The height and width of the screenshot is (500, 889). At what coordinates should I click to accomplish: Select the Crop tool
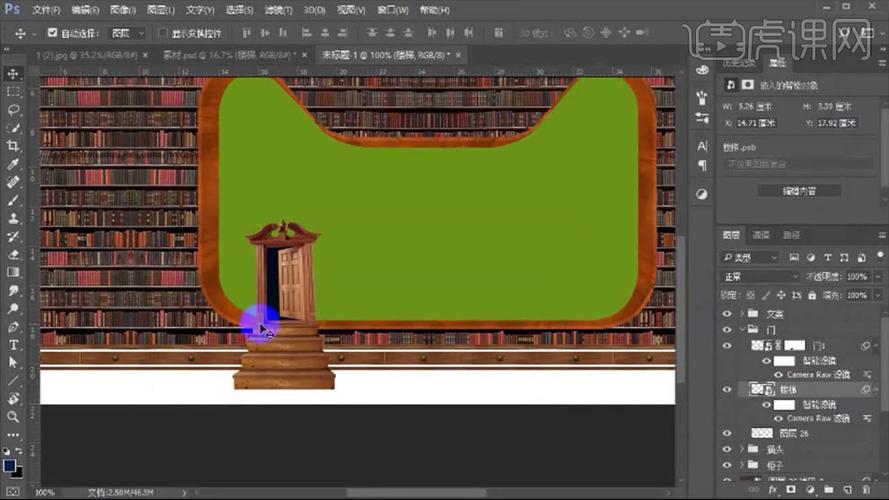pyautogui.click(x=12, y=146)
